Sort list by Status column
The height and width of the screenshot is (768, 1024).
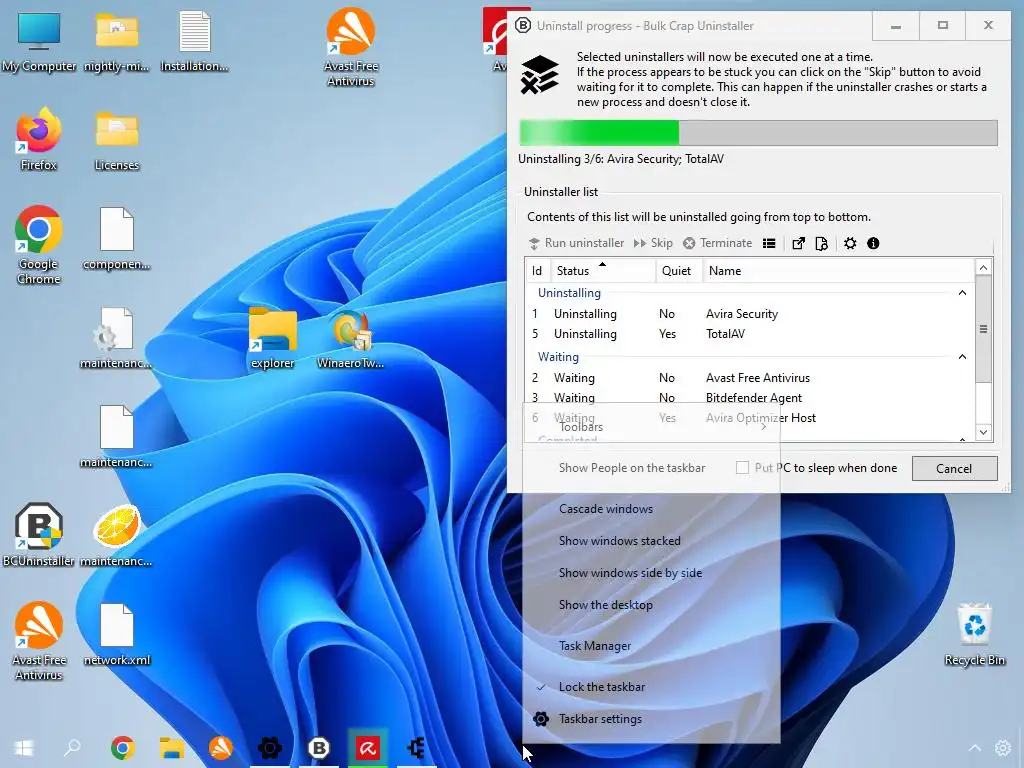(x=603, y=270)
